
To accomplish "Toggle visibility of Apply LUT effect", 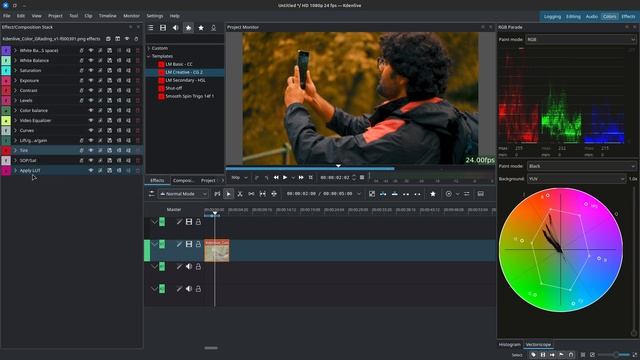I will [x=91, y=171].
